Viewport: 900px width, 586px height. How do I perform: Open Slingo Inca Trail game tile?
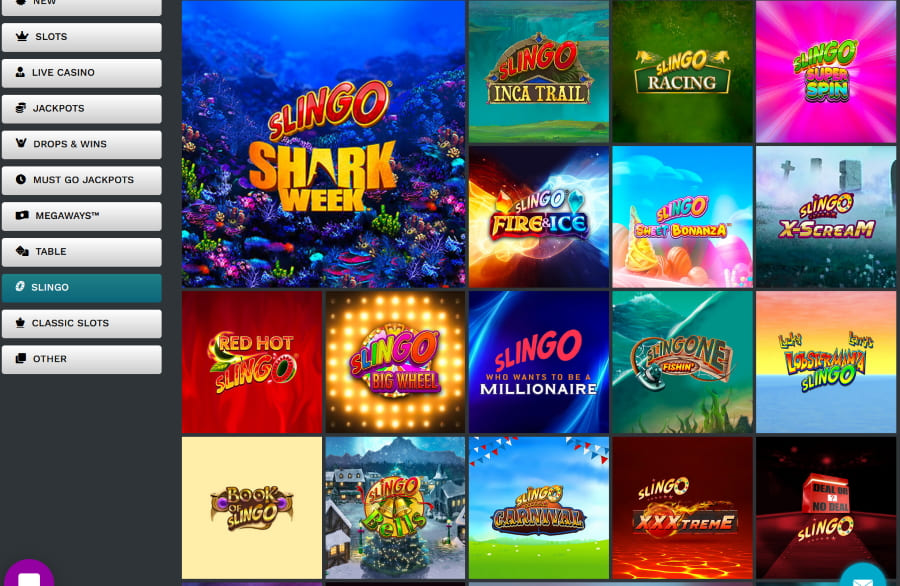(539, 71)
